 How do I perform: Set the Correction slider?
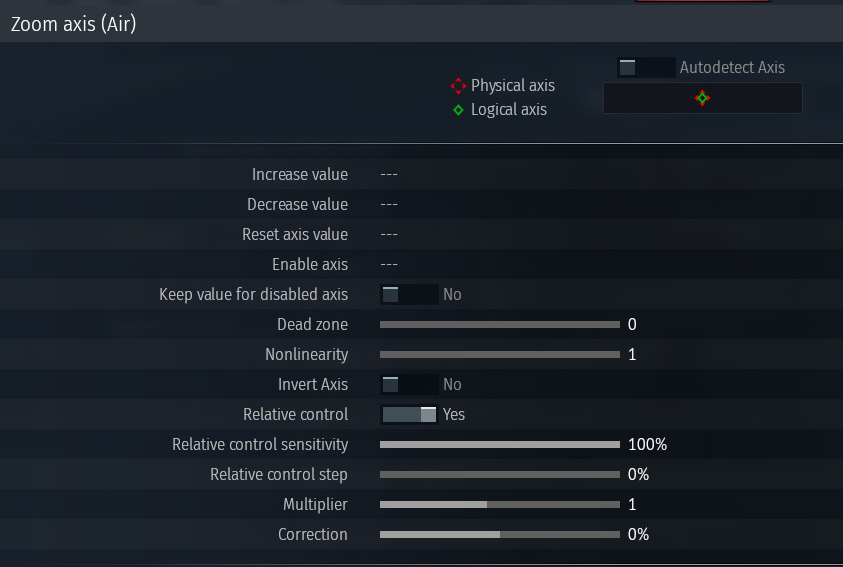pyautogui.click(x=500, y=535)
